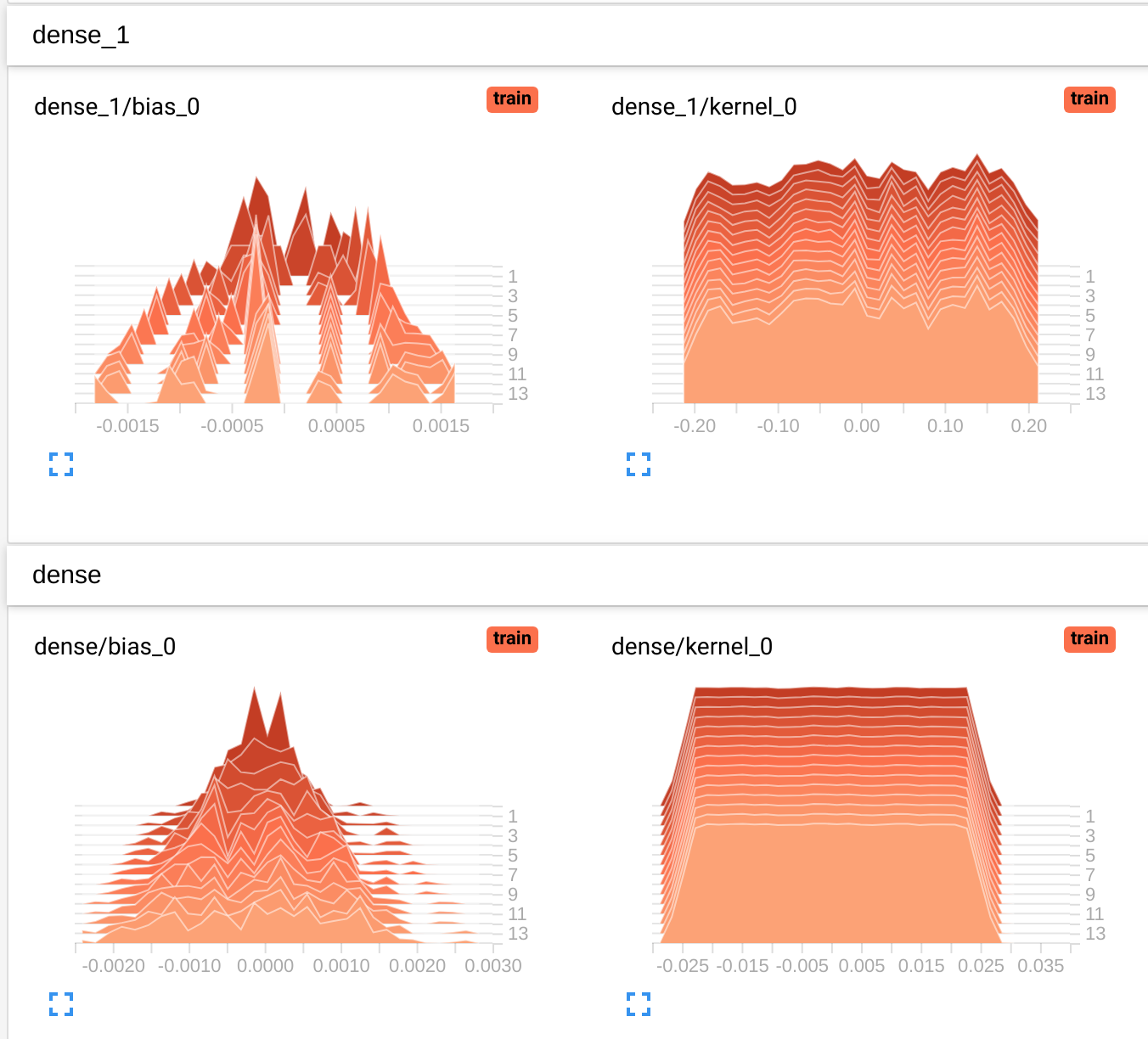This screenshot has height=1039, width=1148.
Task: Toggle the train badge on dense_1/bias_0
Action: (511, 99)
